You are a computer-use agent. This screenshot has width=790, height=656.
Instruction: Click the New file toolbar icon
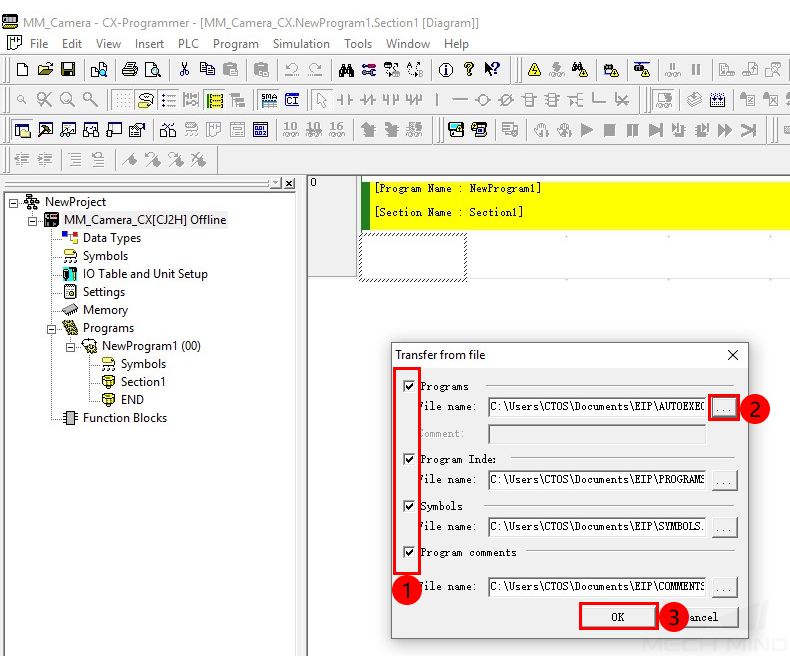coord(22,70)
